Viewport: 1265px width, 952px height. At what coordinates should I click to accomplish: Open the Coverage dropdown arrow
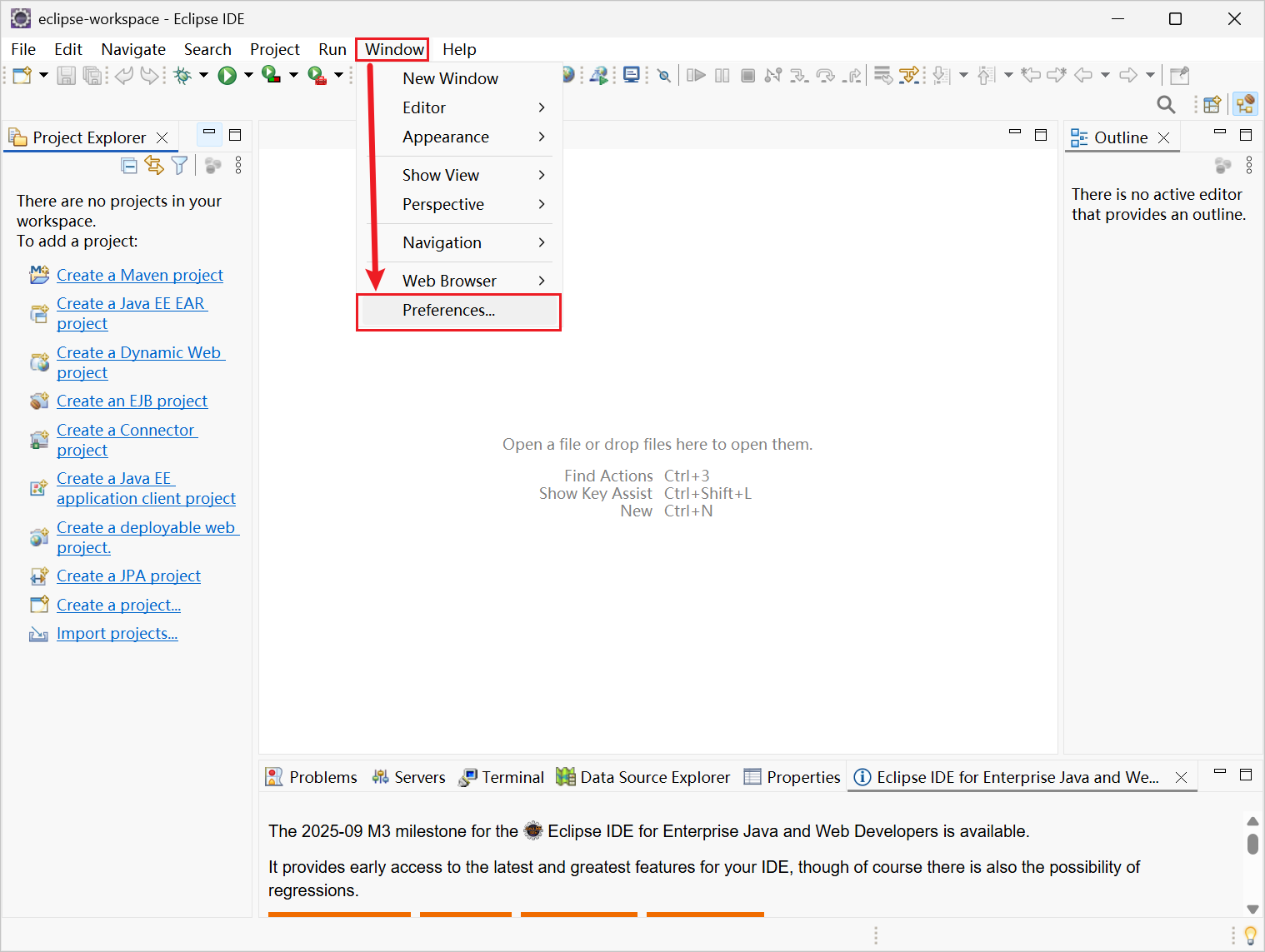point(293,76)
